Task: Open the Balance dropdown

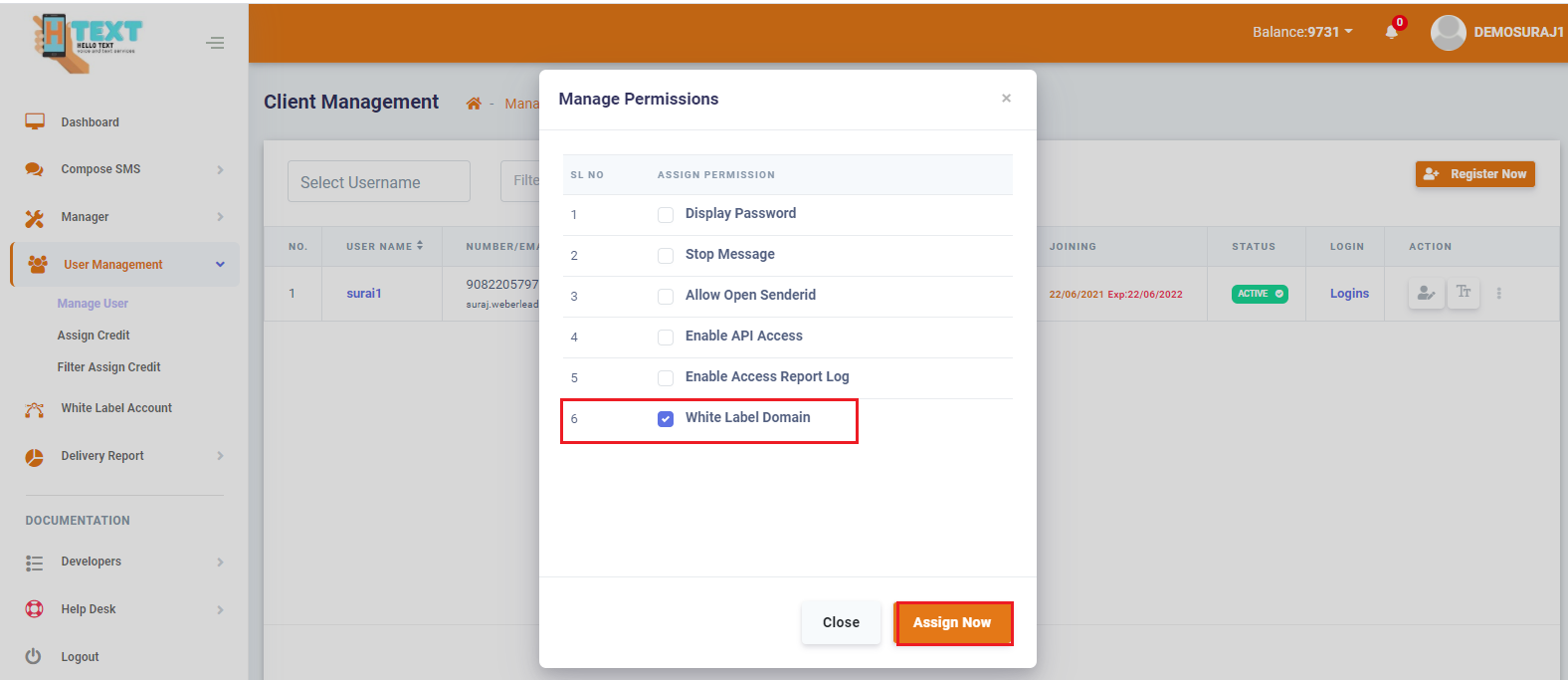Action: pyautogui.click(x=1302, y=32)
